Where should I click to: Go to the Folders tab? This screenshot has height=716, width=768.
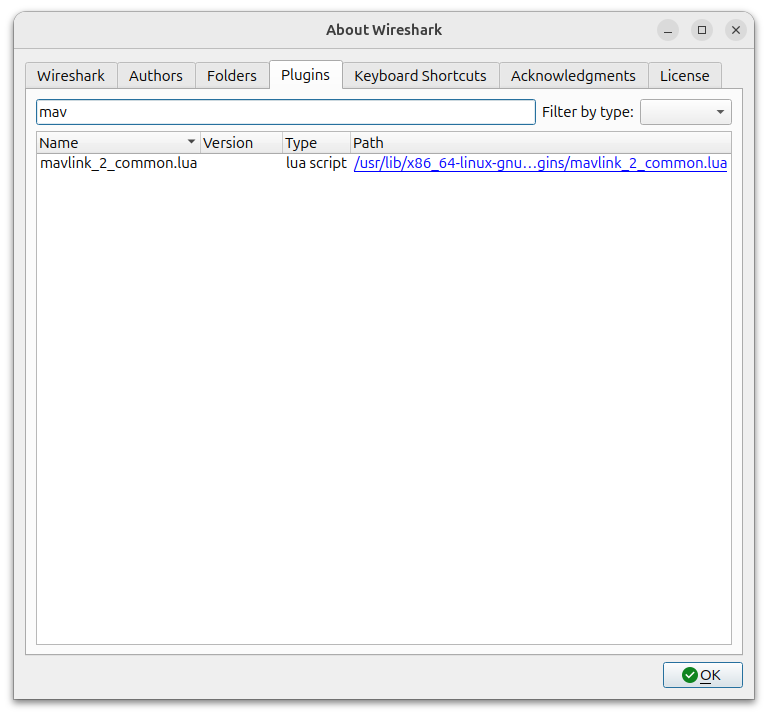[x=232, y=76]
